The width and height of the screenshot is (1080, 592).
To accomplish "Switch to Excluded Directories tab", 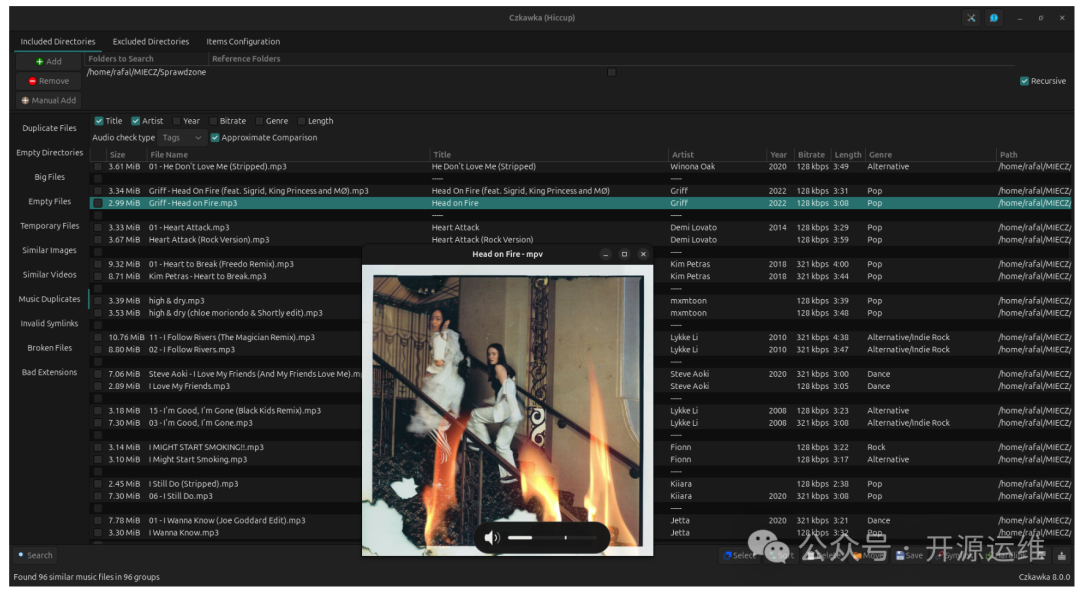I will pos(151,41).
